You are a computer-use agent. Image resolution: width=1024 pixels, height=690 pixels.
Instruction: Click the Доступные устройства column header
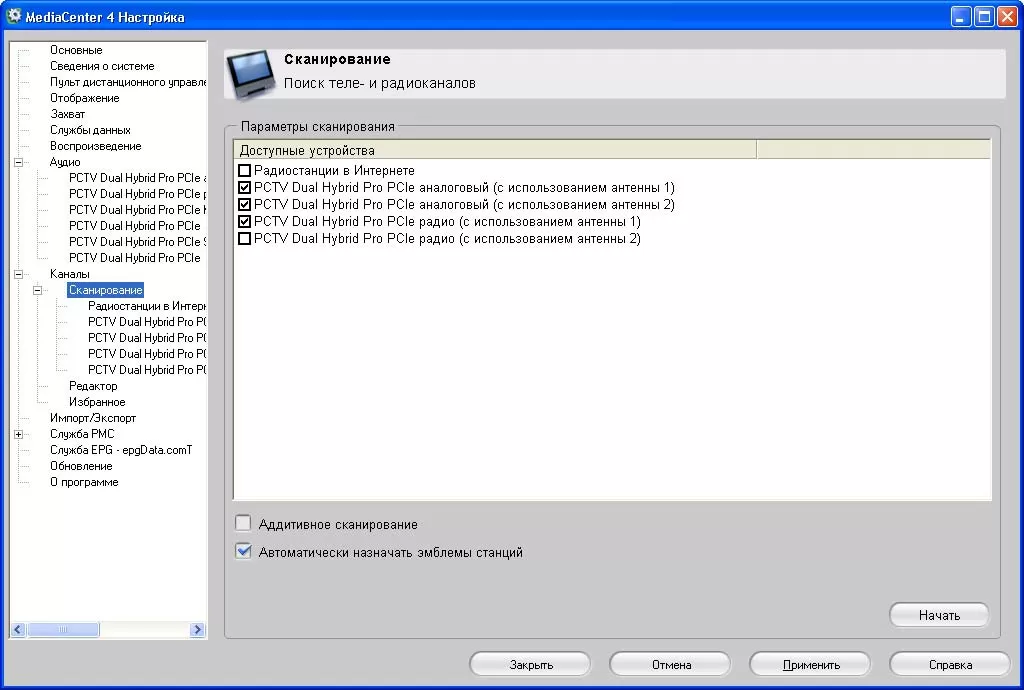pos(495,150)
